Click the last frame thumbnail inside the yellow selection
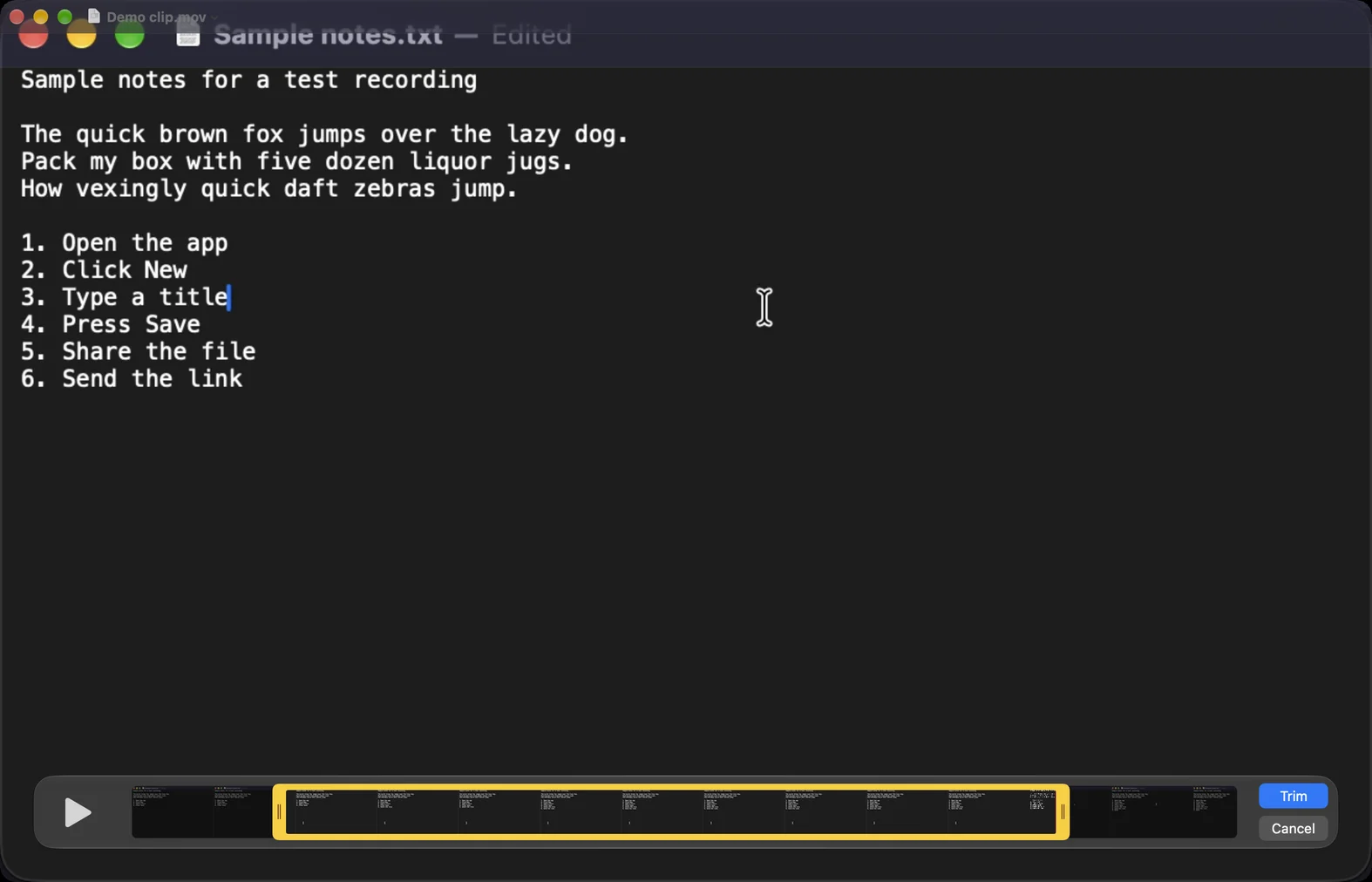This screenshot has width=1372, height=882. [x=1043, y=812]
